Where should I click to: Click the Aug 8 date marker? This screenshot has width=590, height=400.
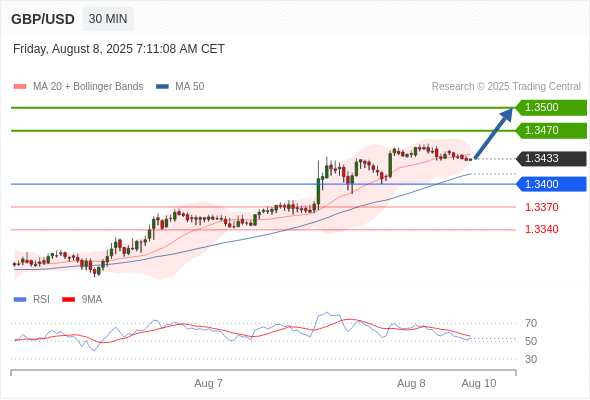(x=411, y=383)
